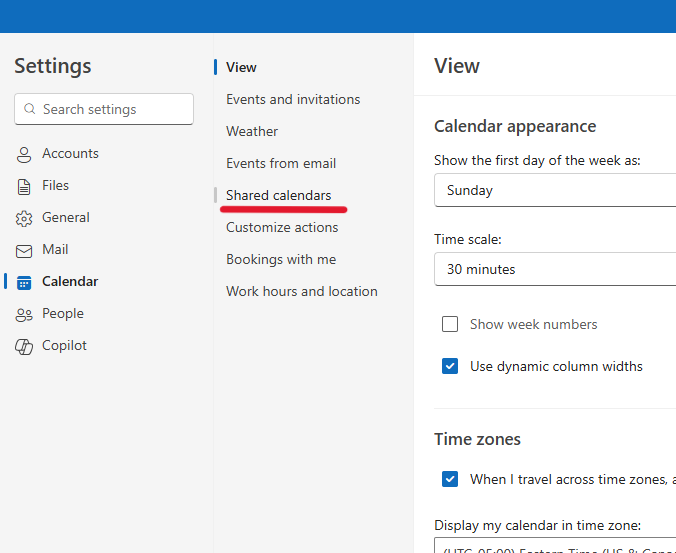Click the Files document icon
This screenshot has height=553, width=676.
24,186
